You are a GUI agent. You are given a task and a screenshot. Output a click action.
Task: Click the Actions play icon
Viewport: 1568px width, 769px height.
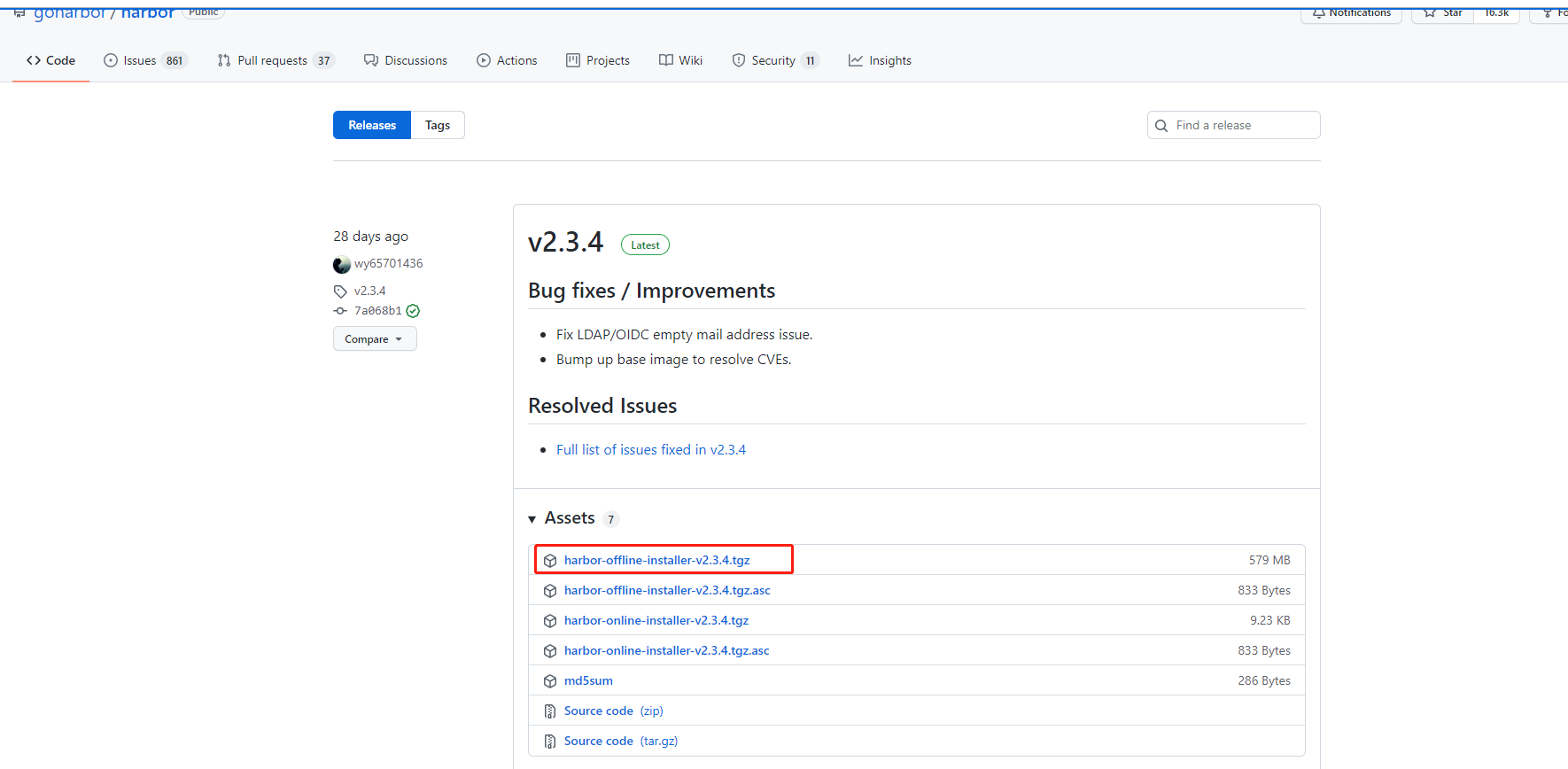coord(484,60)
